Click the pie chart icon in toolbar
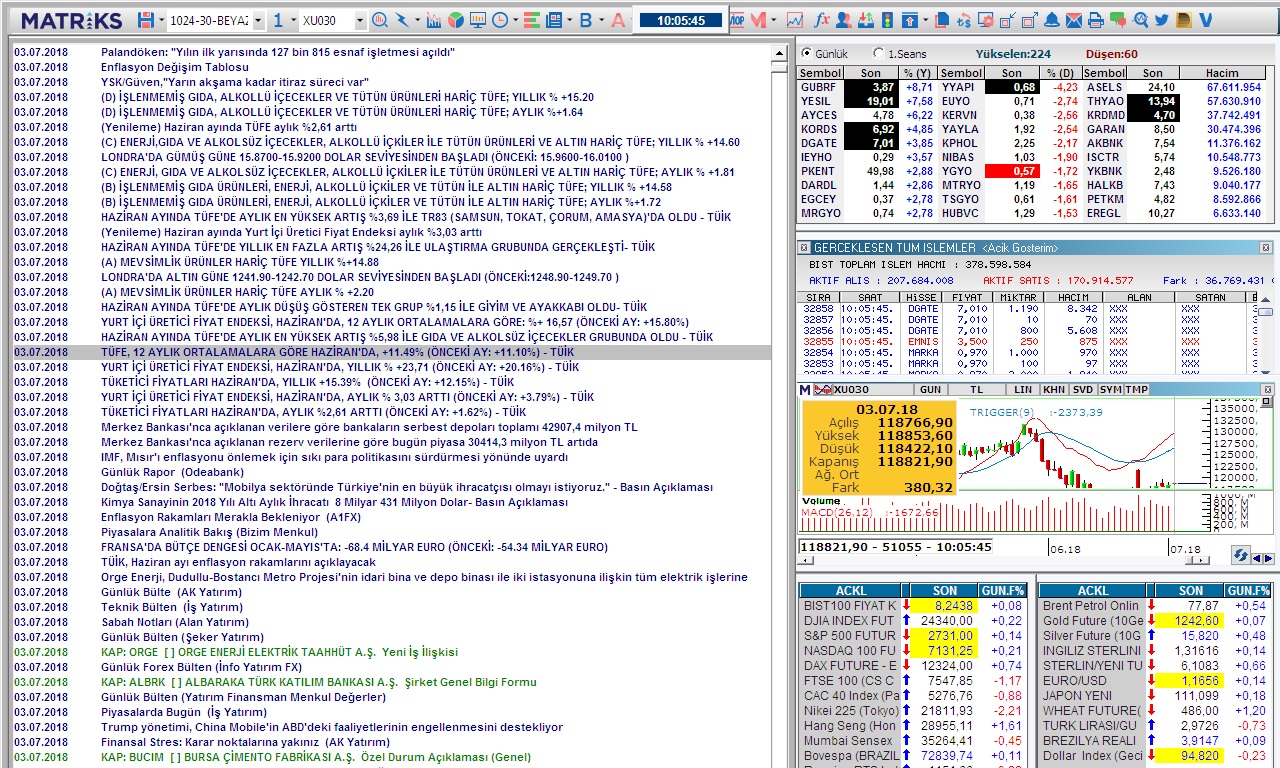The image size is (1280, 768). pyautogui.click(x=455, y=20)
